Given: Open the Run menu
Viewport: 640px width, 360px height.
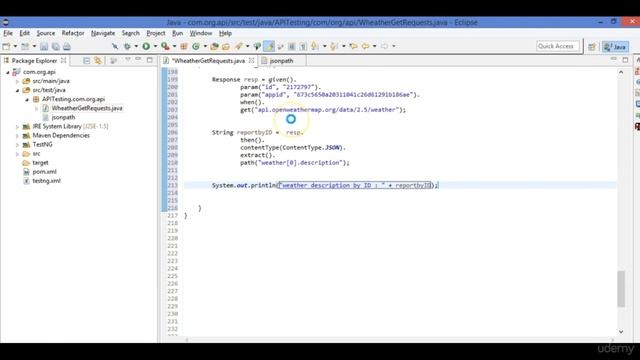Looking at the screenshot, I should coord(178,33).
